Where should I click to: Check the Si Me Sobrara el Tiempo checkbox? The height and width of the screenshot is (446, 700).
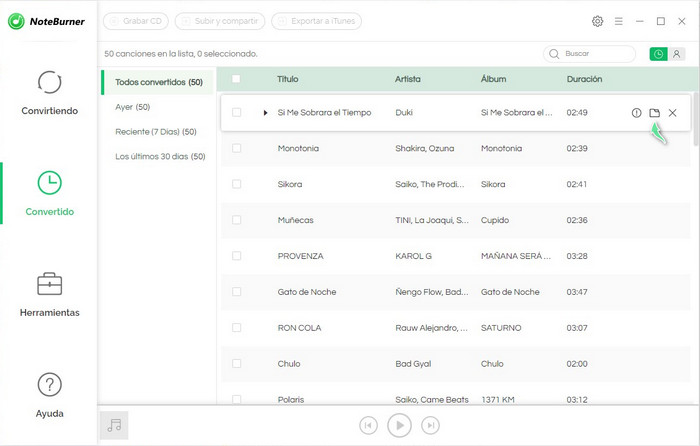[x=237, y=113]
